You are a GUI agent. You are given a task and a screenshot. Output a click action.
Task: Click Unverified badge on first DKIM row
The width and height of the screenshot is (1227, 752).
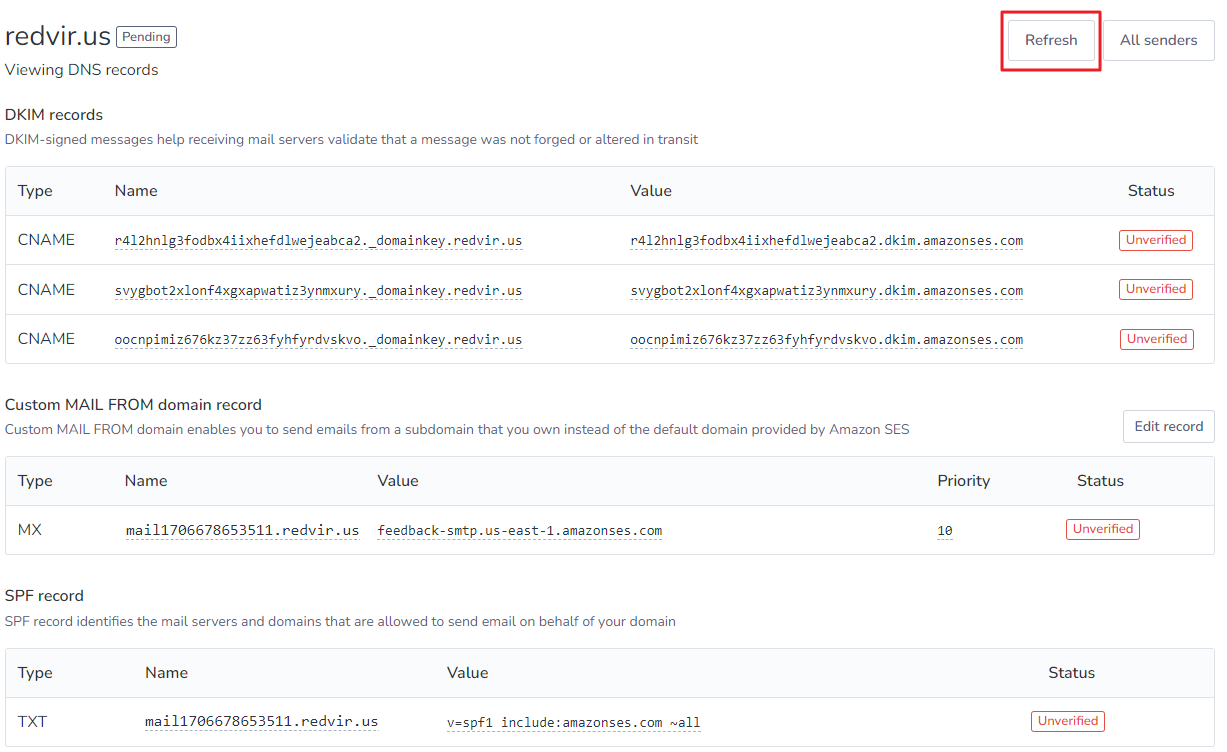tap(1156, 240)
